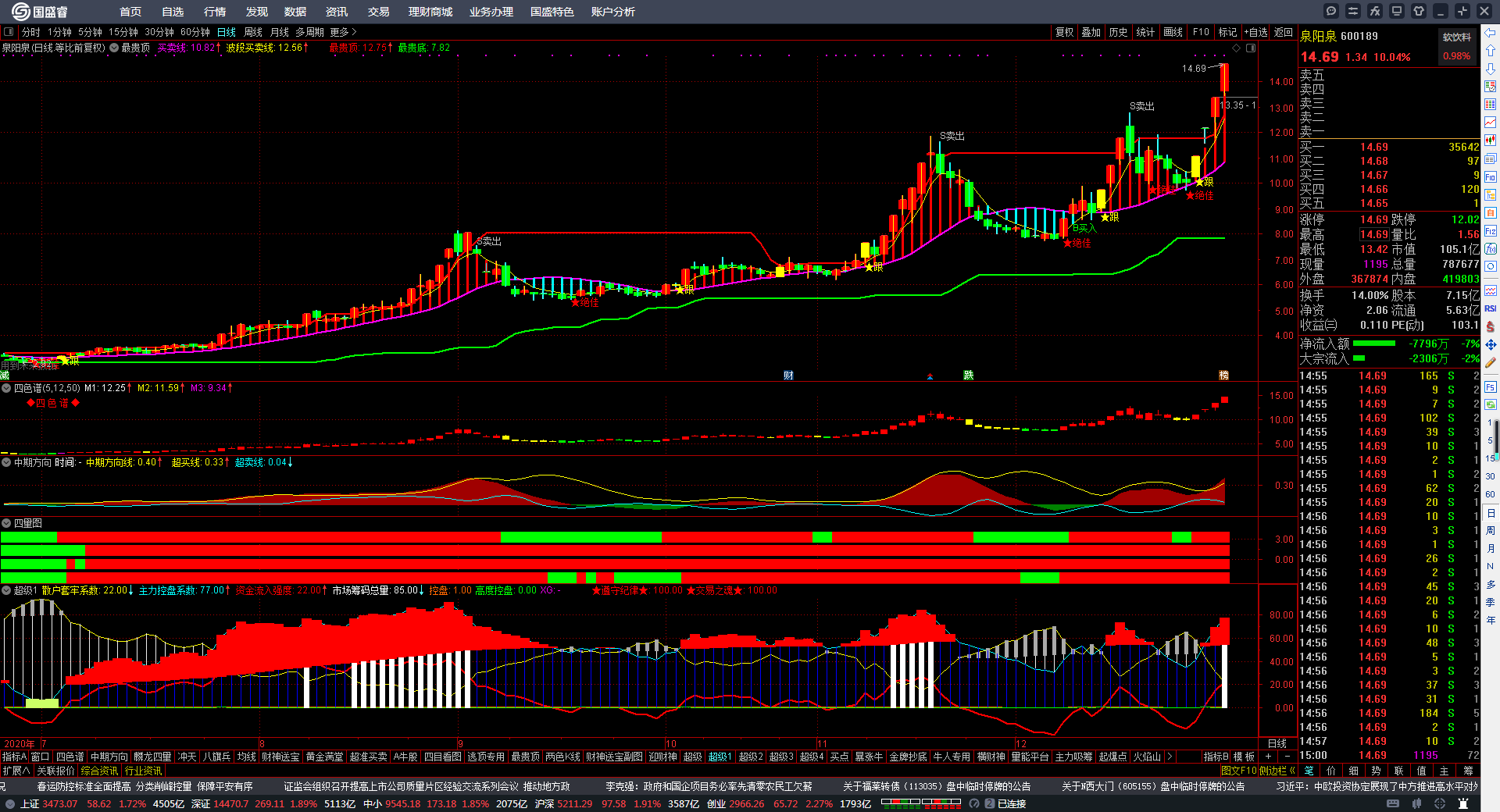The image size is (1500, 812).
Task: Switch chart period to 周线
Action: pyautogui.click(x=253, y=32)
